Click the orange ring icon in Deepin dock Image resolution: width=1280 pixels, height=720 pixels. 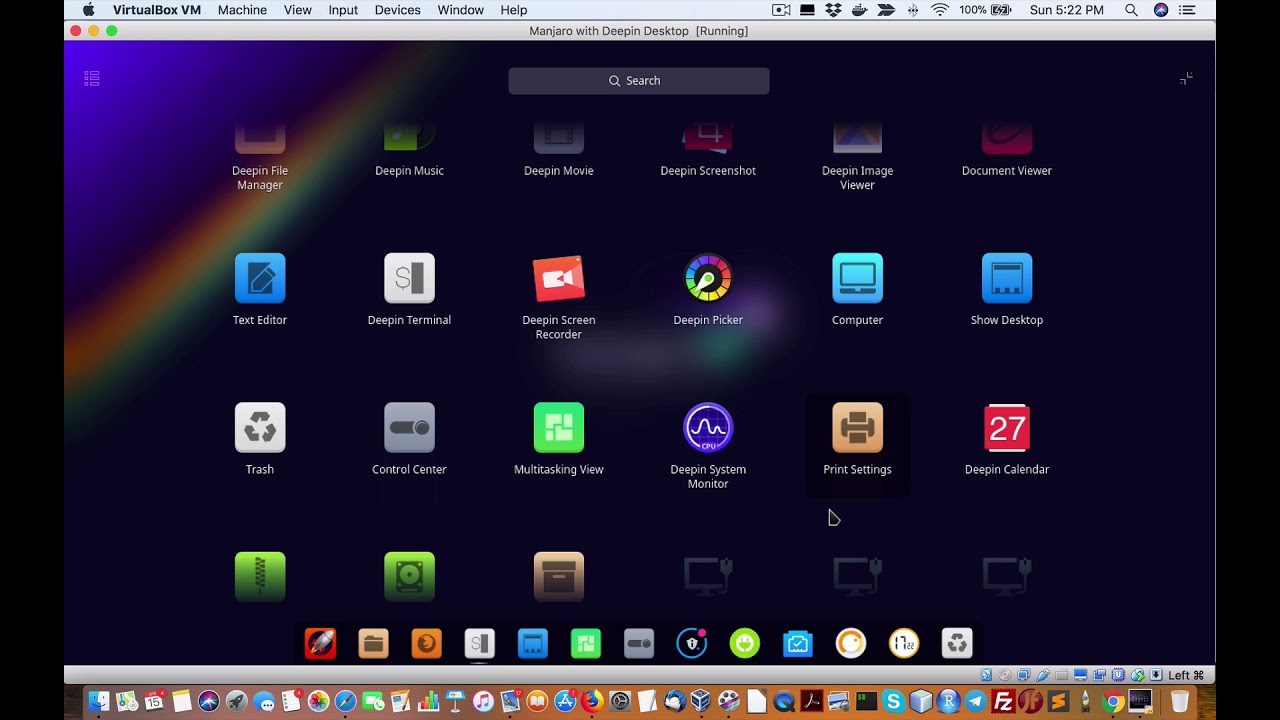coord(851,643)
